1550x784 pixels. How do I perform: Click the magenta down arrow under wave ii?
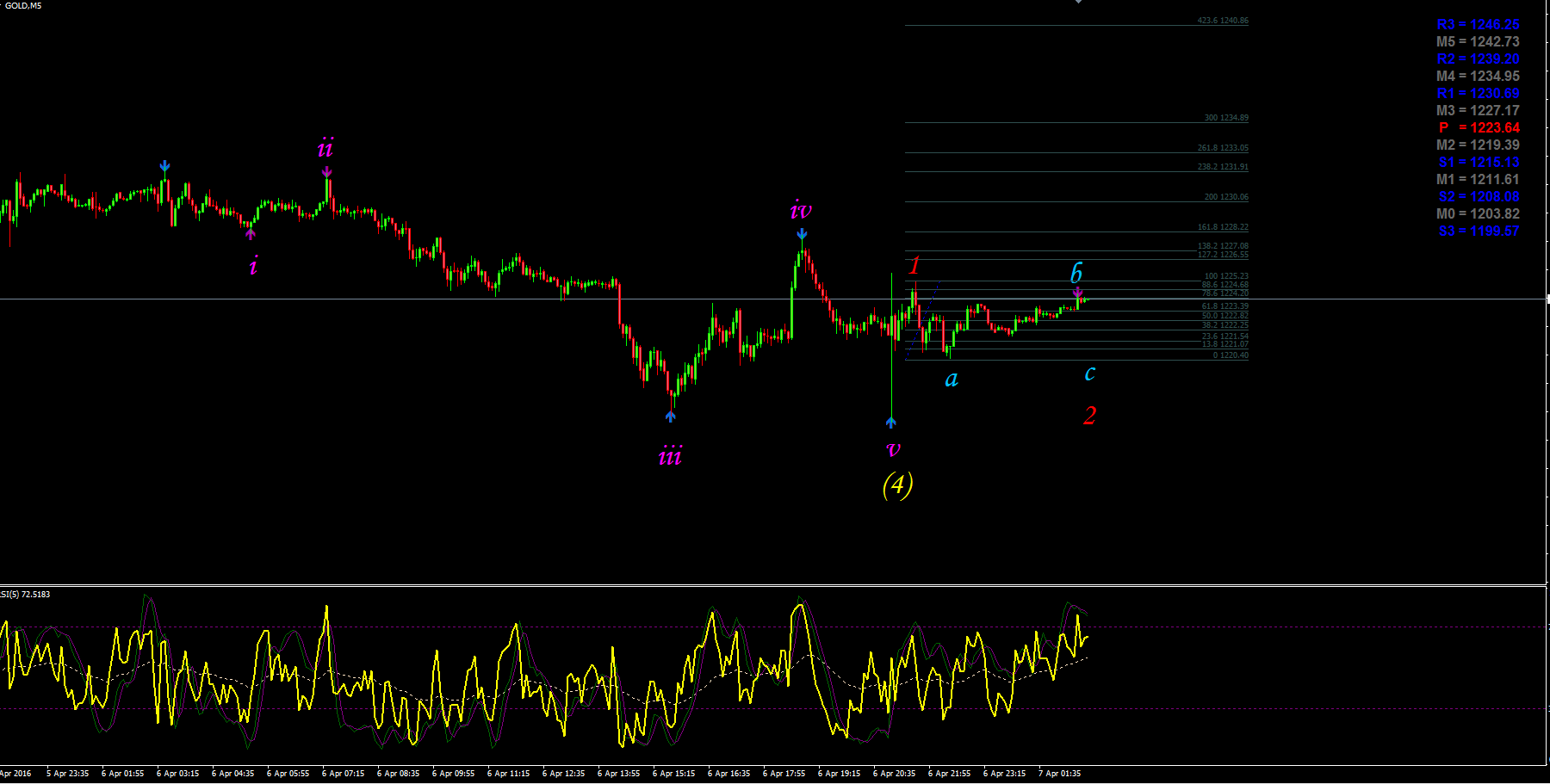(327, 172)
